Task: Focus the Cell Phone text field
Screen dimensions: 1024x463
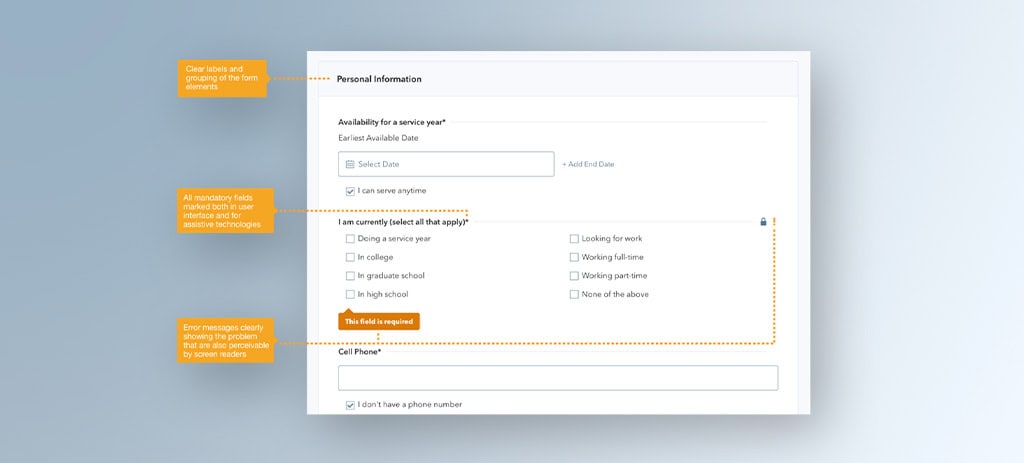Action: 558,378
